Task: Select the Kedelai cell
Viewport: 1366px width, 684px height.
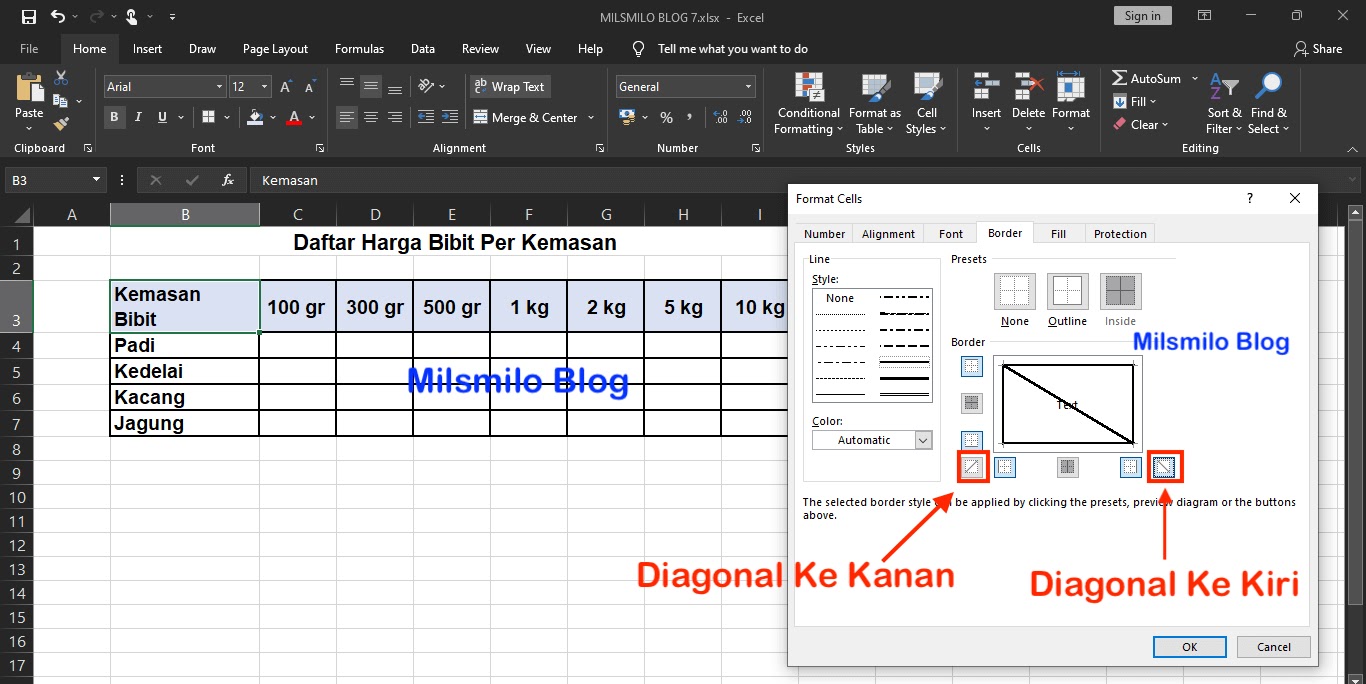Action: click(185, 371)
